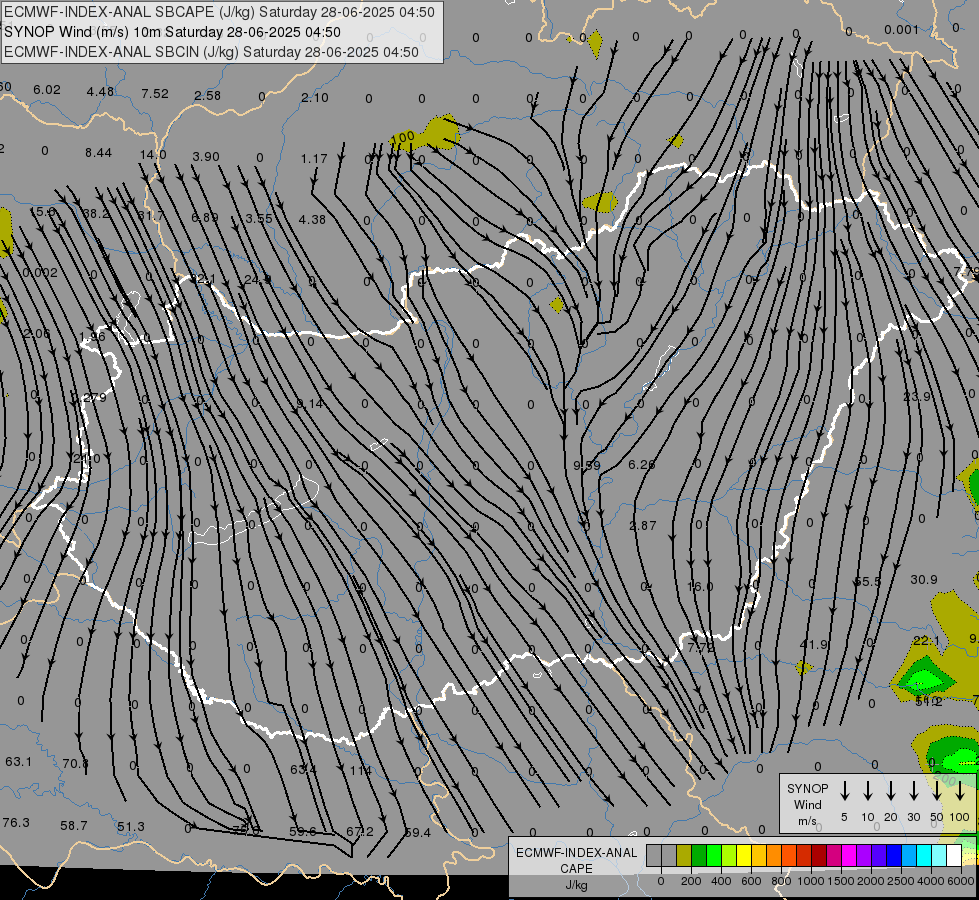Pick the dark red CAPE legend swatch
Image resolution: width=979 pixels, height=900 pixels.
click(819, 856)
